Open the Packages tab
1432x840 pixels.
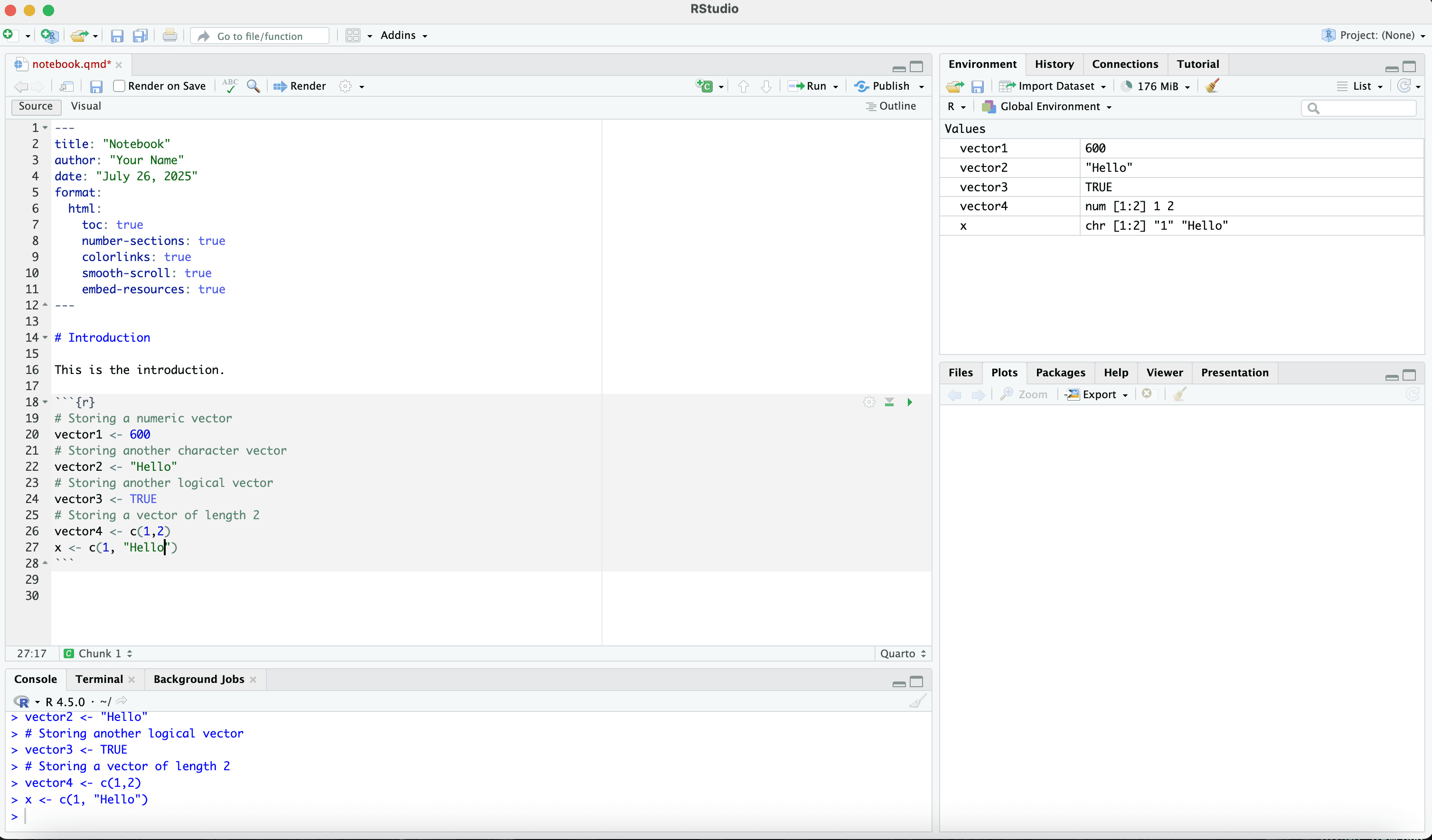[1060, 373]
